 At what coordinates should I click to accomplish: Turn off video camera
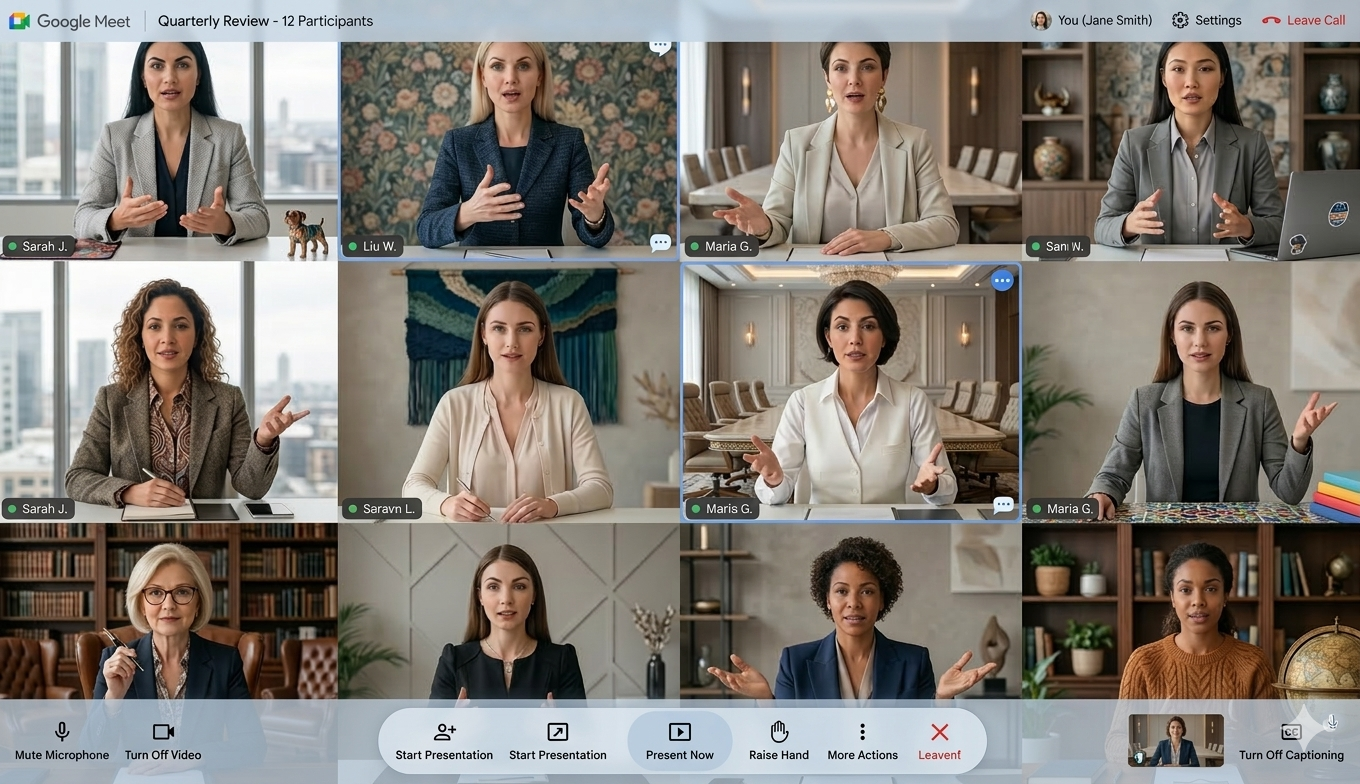coord(163,741)
